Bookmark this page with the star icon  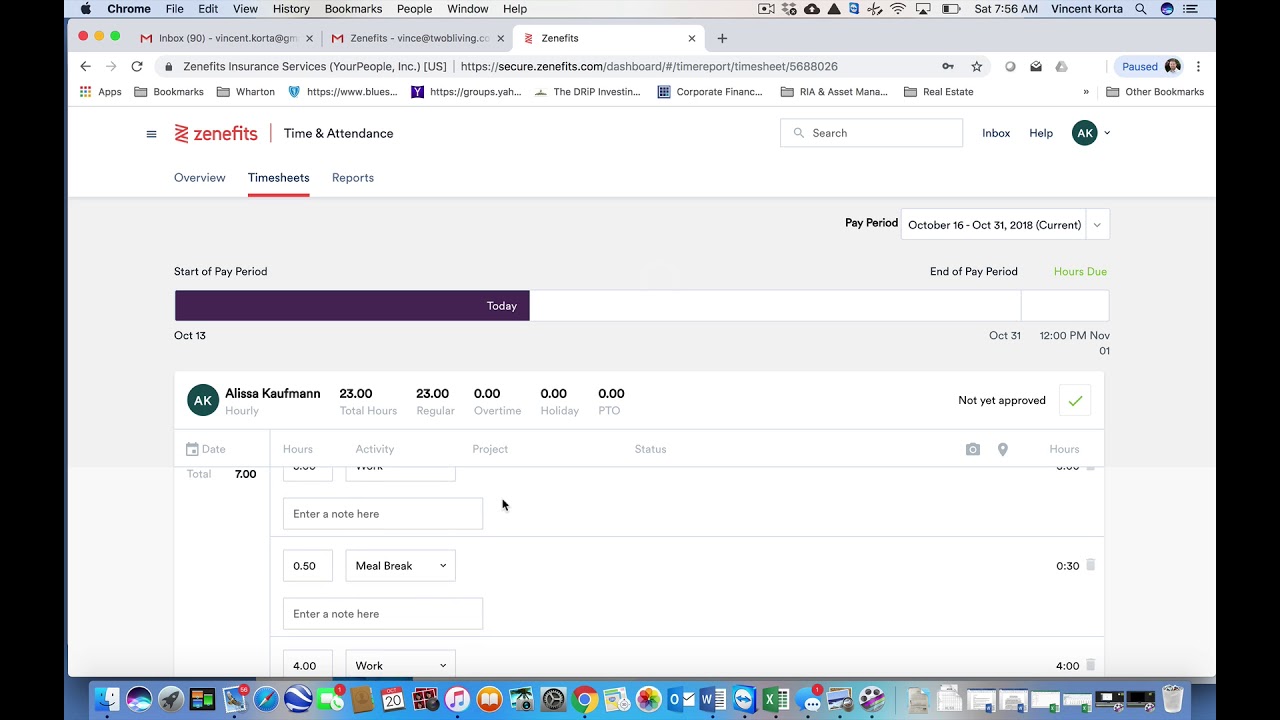pos(977,67)
